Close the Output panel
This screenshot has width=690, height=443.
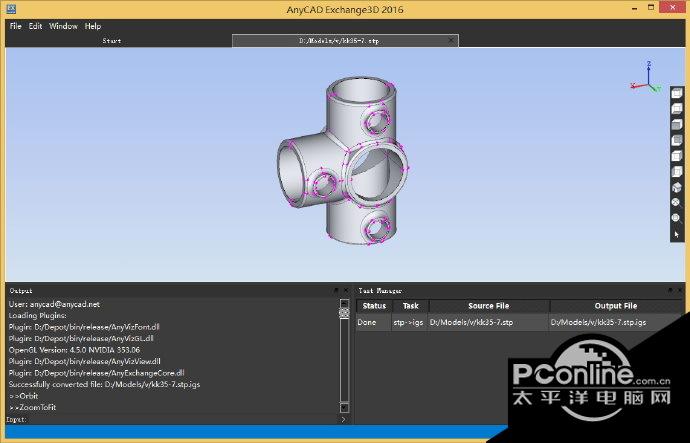[346, 290]
